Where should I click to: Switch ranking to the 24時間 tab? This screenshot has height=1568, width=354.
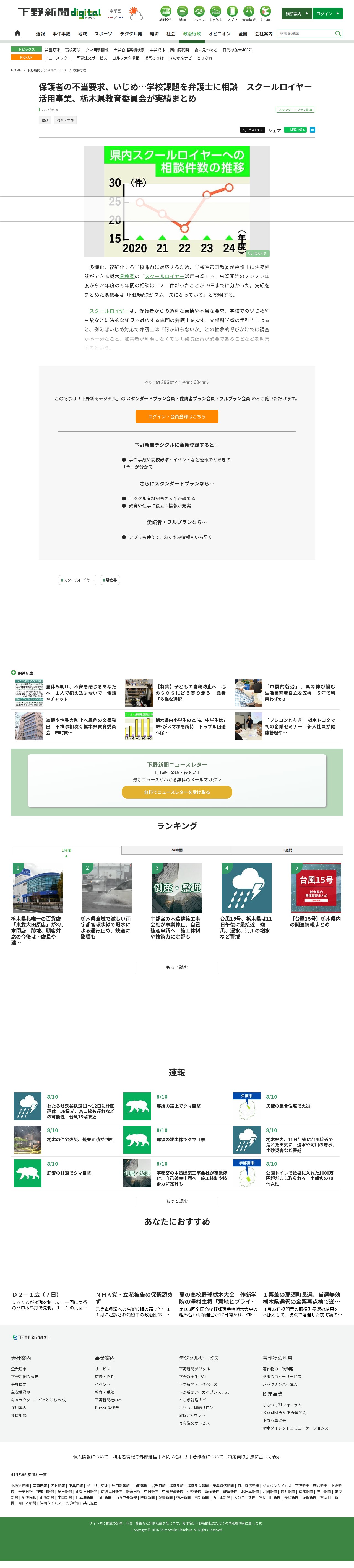(176, 850)
